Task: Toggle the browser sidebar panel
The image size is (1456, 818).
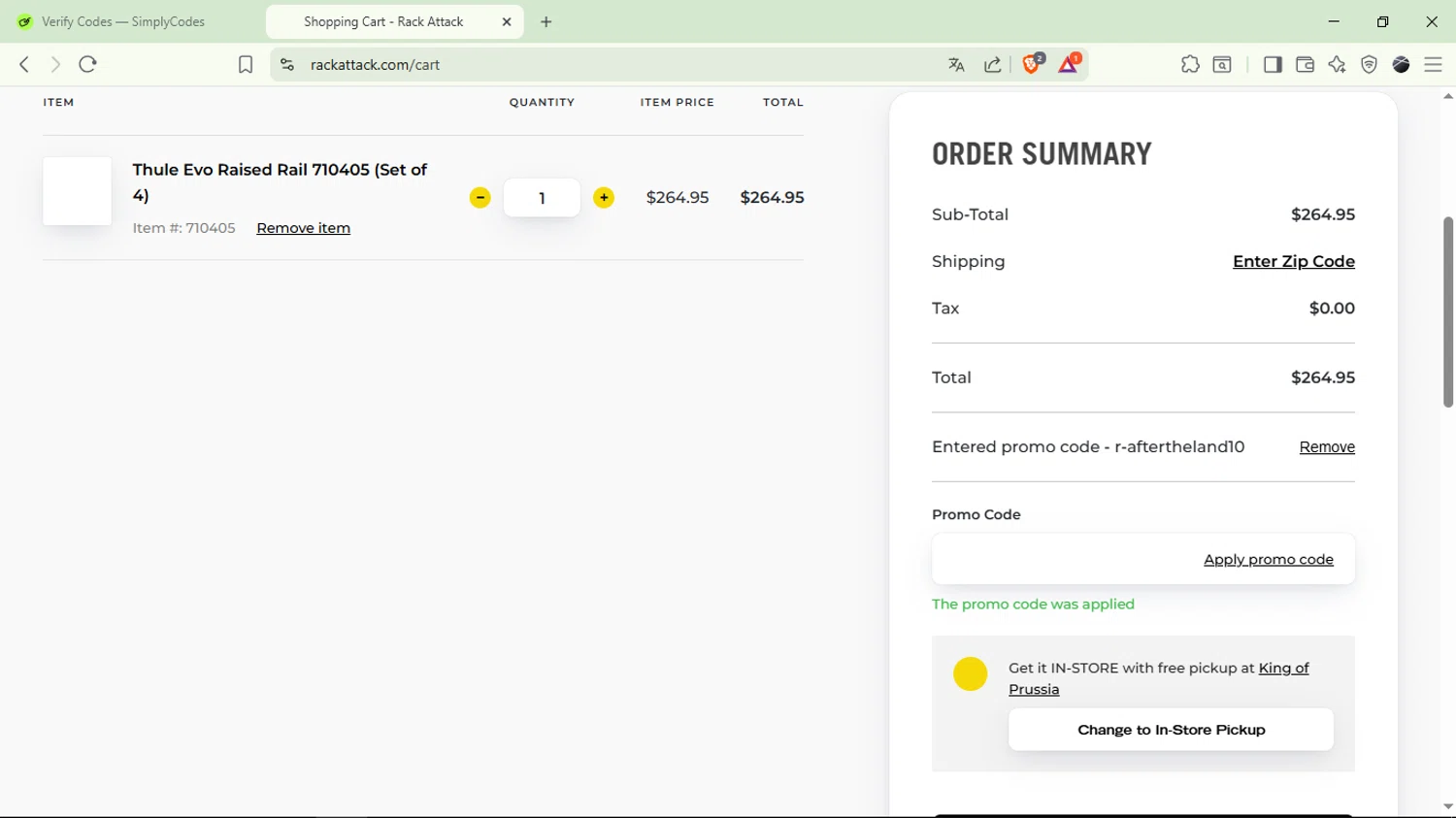Action: pyautogui.click(x=1273, y=64)
